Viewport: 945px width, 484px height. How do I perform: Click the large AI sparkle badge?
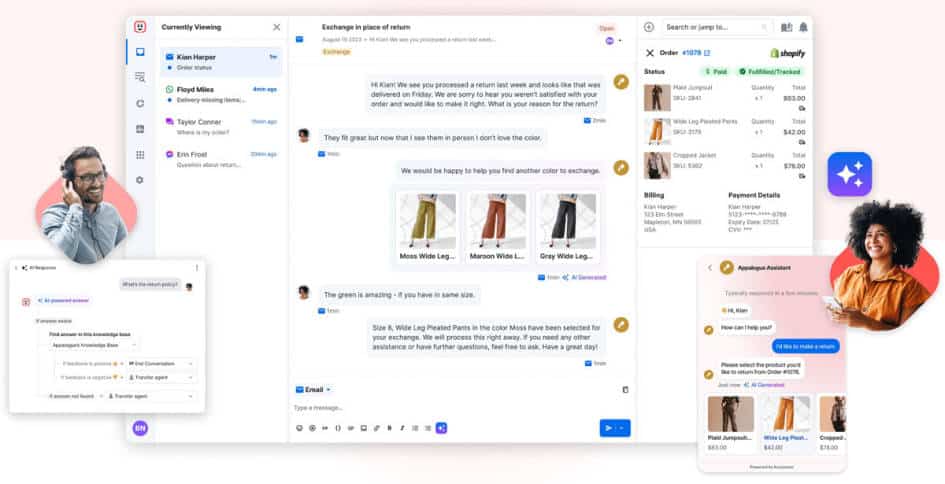click(849, 174)
